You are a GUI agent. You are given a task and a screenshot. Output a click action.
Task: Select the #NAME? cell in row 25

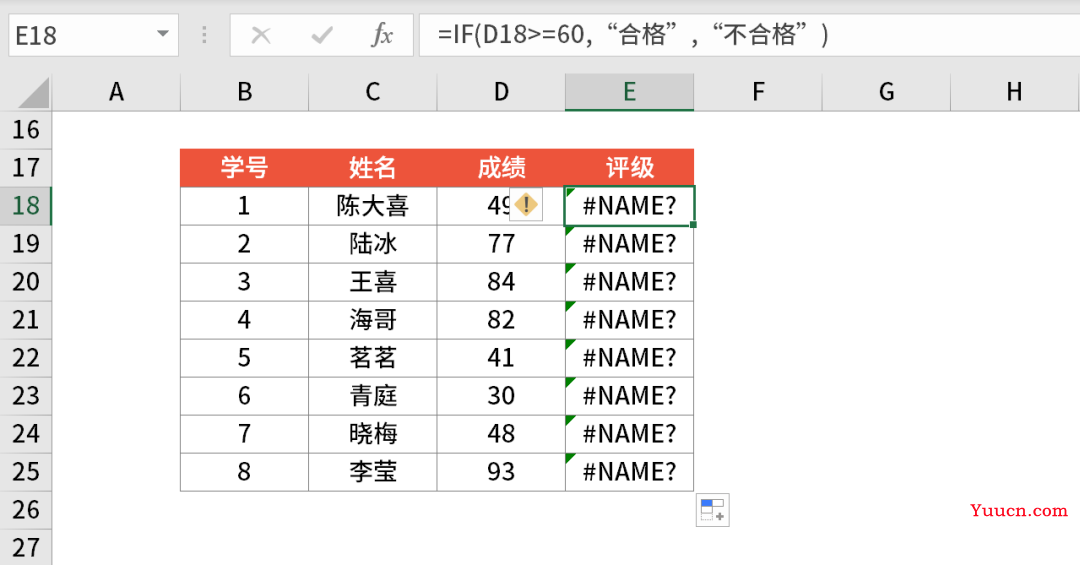(630, 471)
